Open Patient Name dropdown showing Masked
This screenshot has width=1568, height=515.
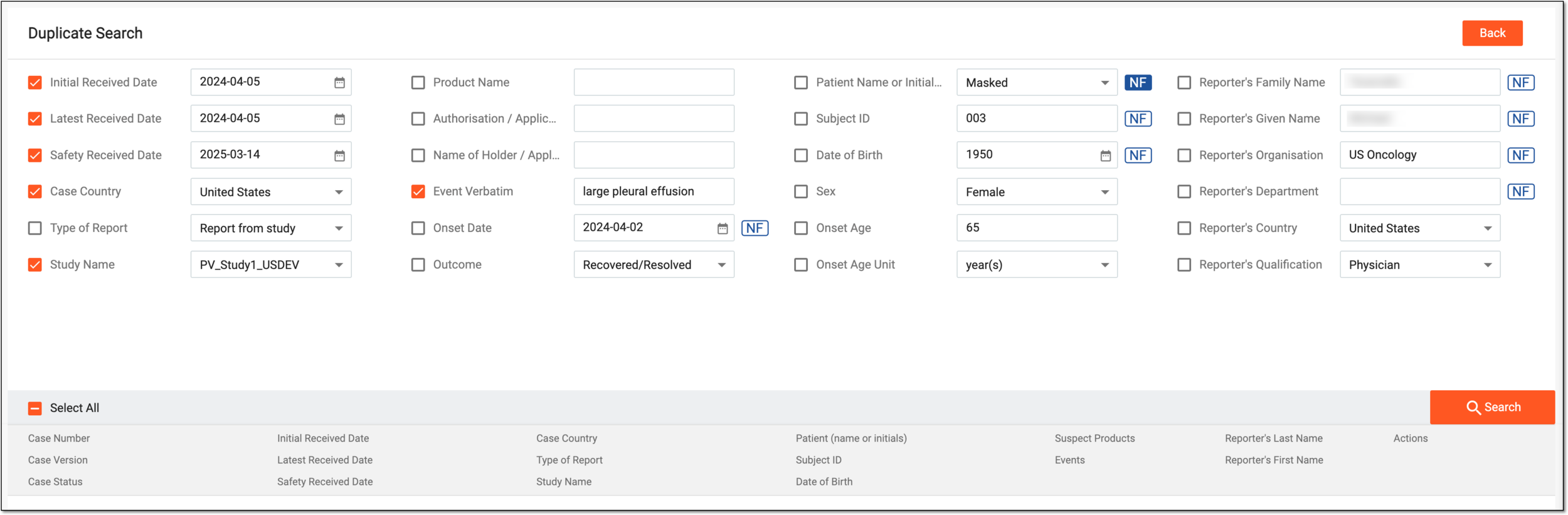(1037, 82)
